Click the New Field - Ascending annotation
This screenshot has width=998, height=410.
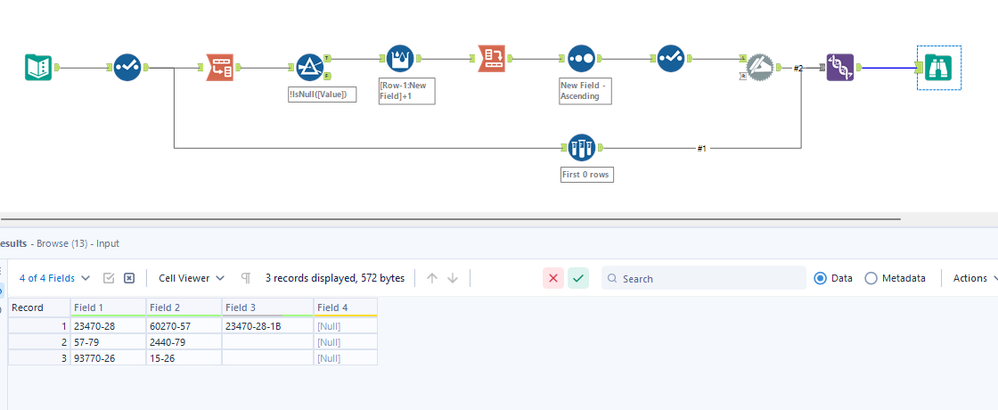click(x=585, y=91)
